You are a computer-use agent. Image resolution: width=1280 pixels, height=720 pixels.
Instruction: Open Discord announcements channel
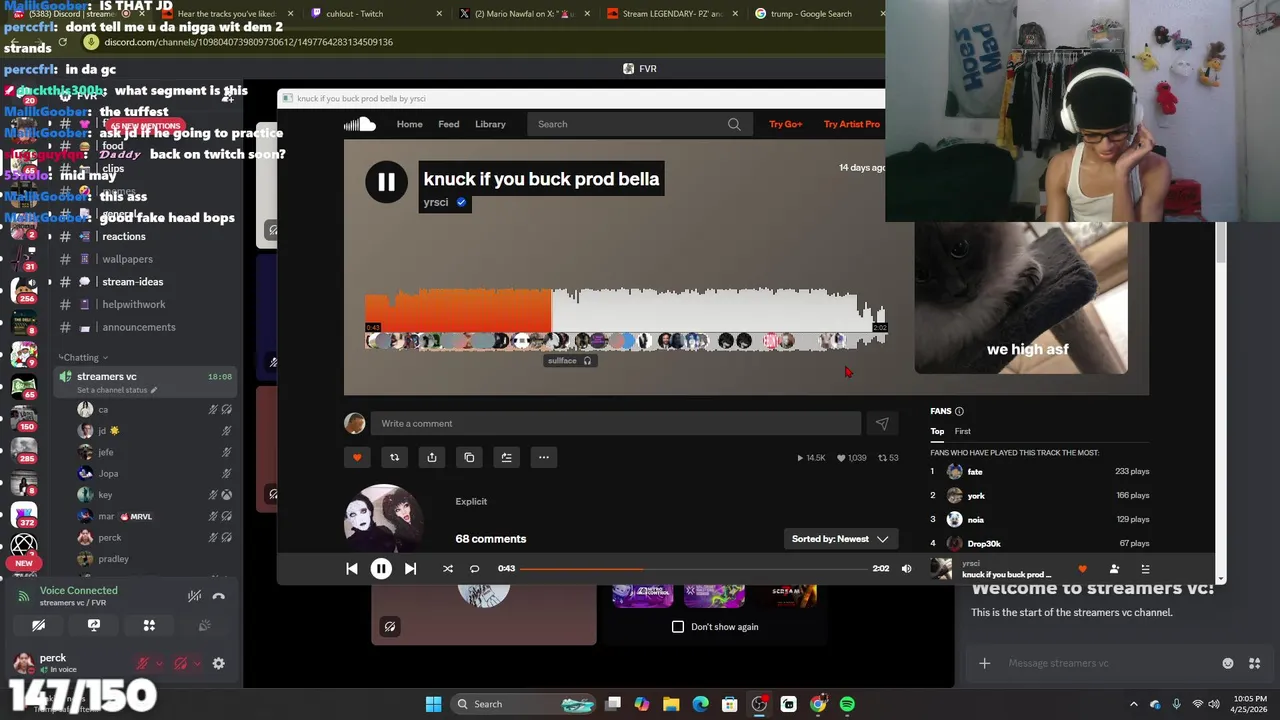click(138, 327)
